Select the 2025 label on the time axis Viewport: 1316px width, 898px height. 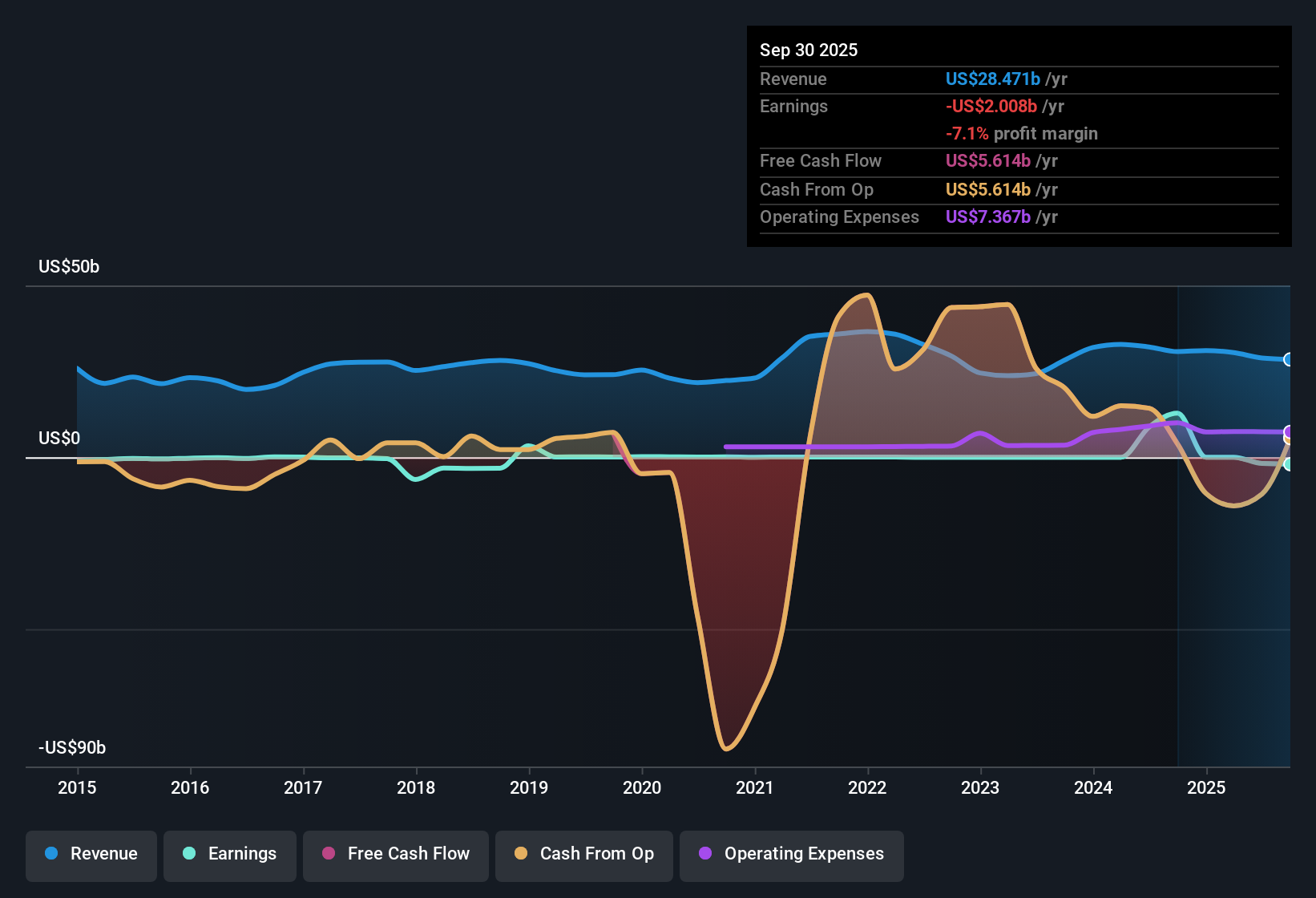[1208, 788]
